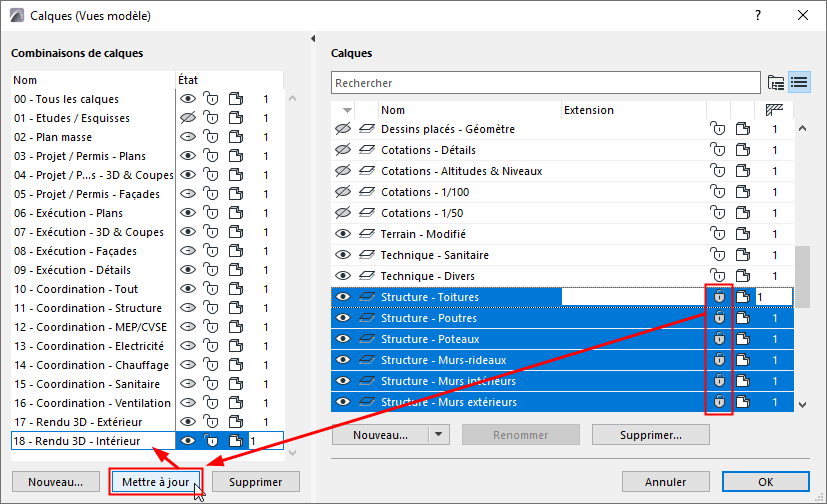
Task: Click layers list scrollbar down arrow
Action: (x=803, y=405)
